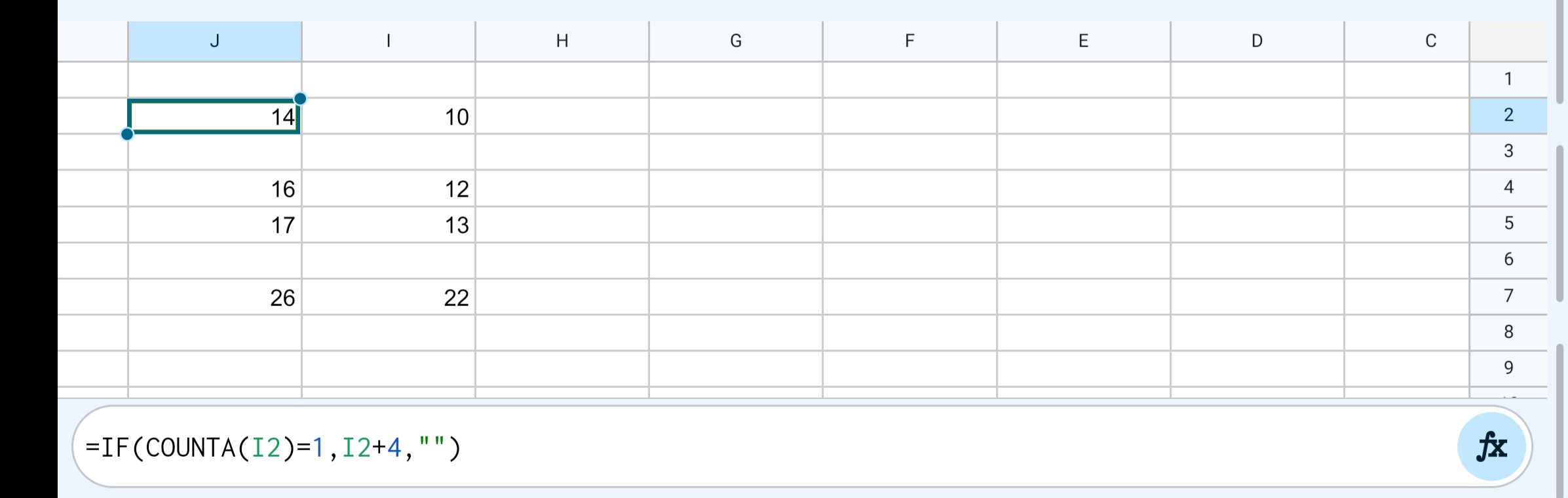Select the cell containing value 26

tap(215, 297)
